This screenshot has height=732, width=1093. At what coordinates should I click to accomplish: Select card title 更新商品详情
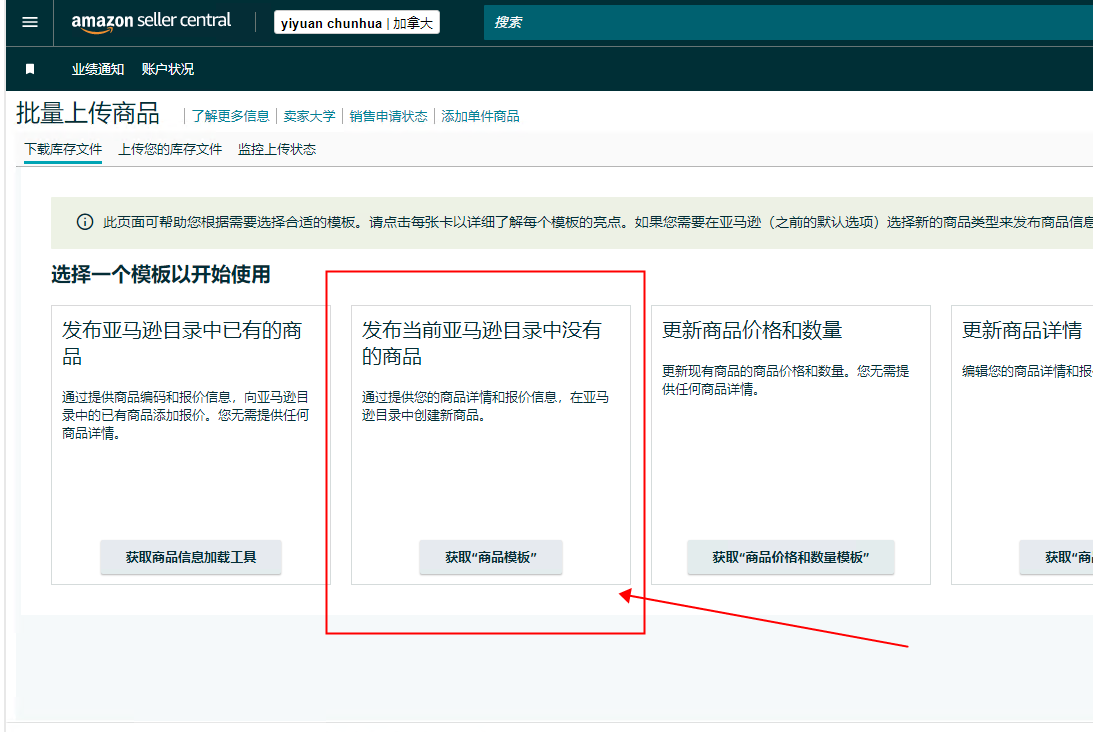click(1022, 330)
